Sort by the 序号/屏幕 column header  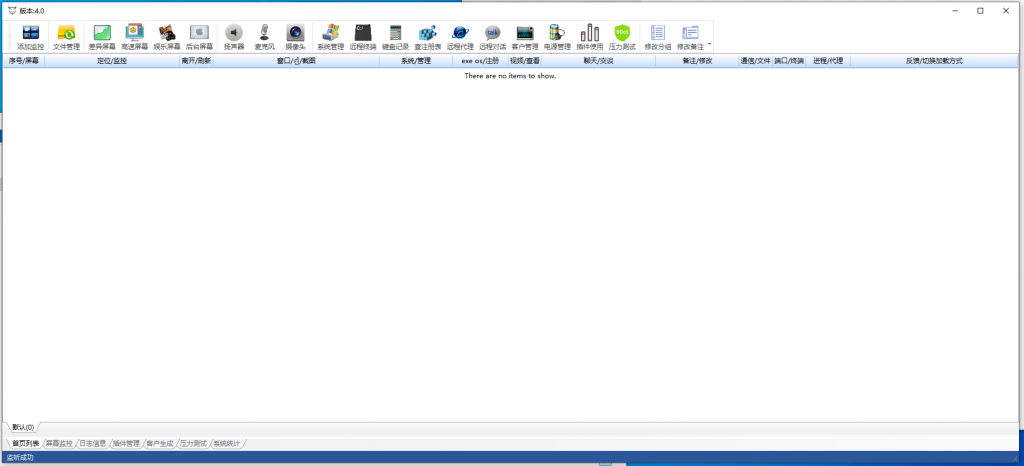[x=23, y=61]
